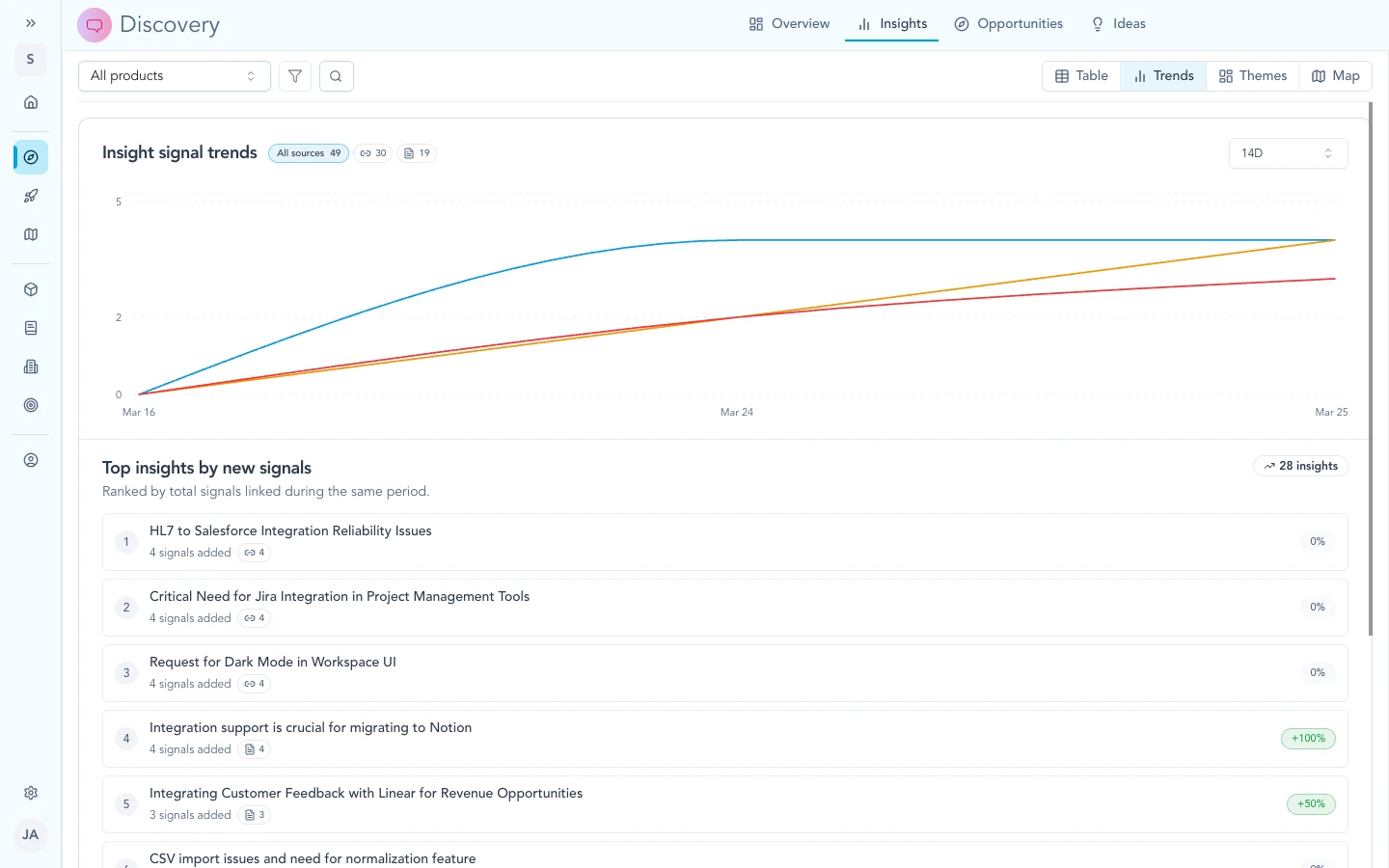Open the document notes icon in sidebar
This screenshot has width=1389, height=868.
coord(30,327)
